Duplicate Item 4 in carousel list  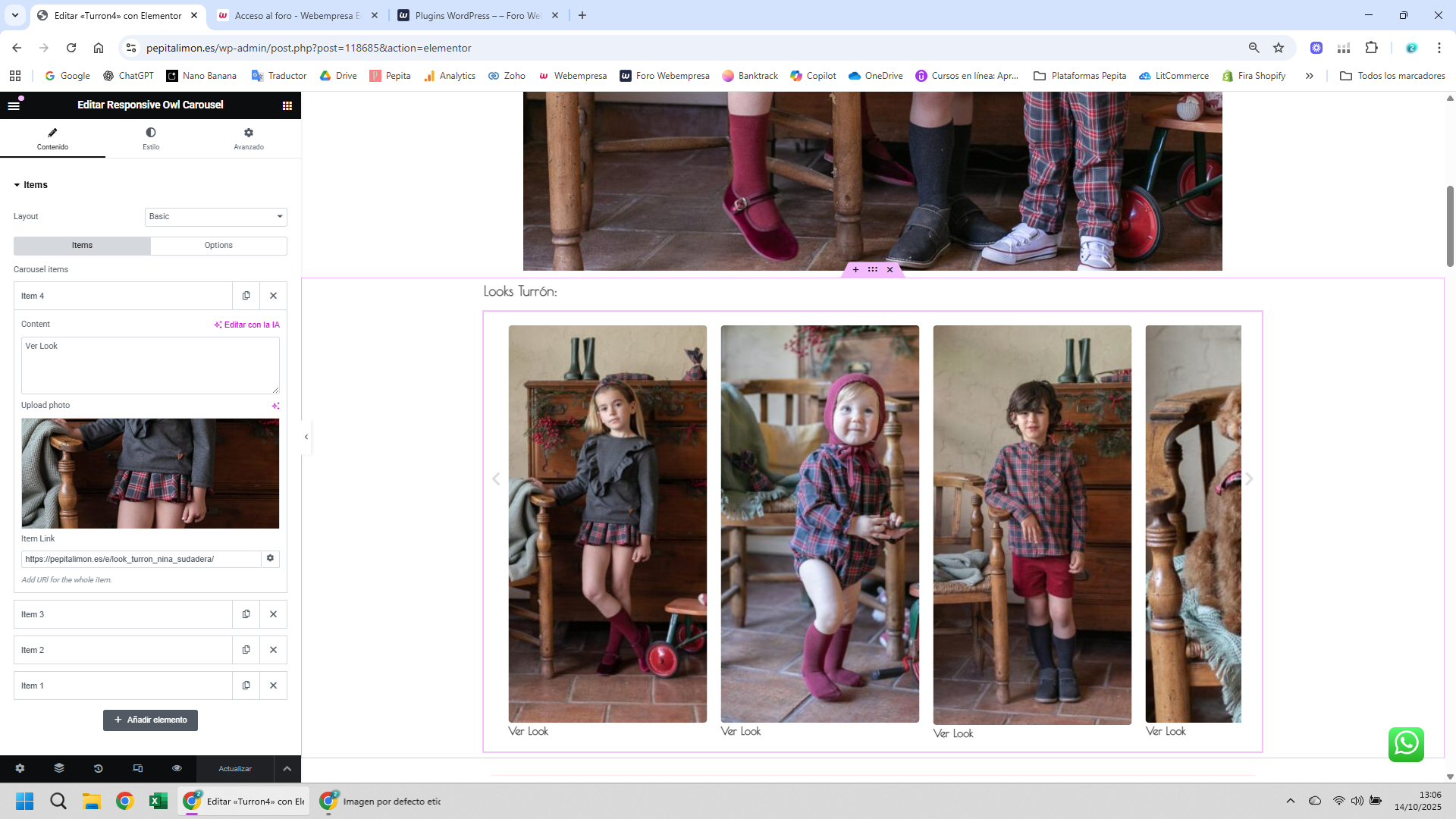pyautogui.click(x=246, y=296)
